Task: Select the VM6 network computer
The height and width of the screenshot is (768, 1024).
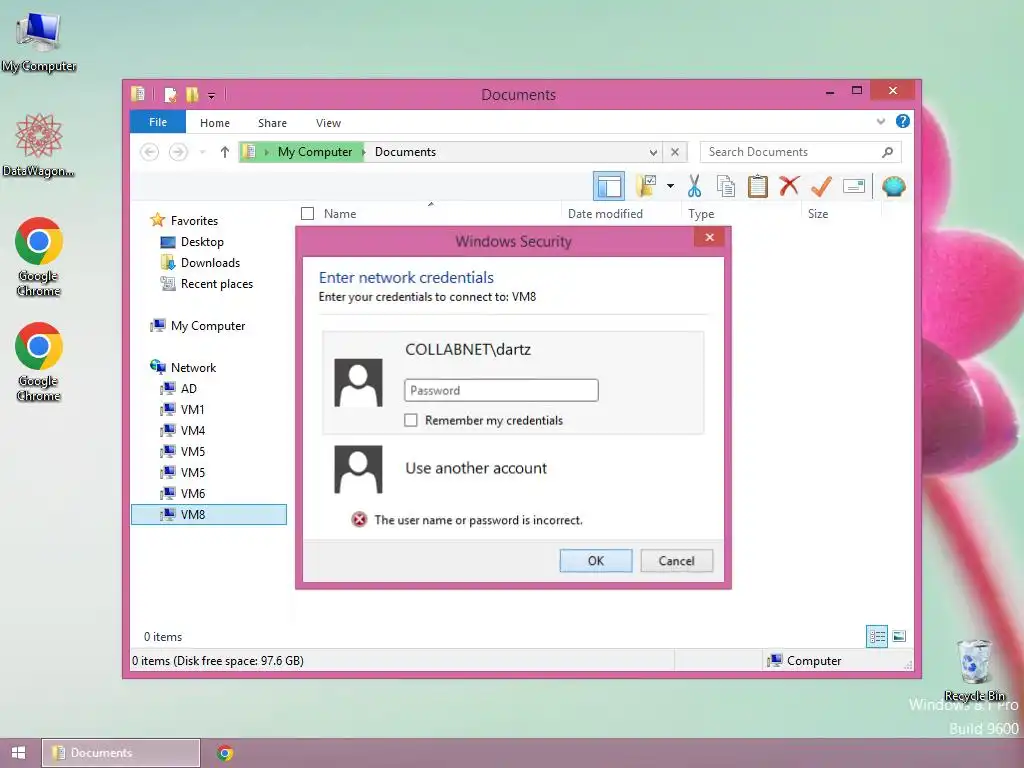Action: click(193, 493)
